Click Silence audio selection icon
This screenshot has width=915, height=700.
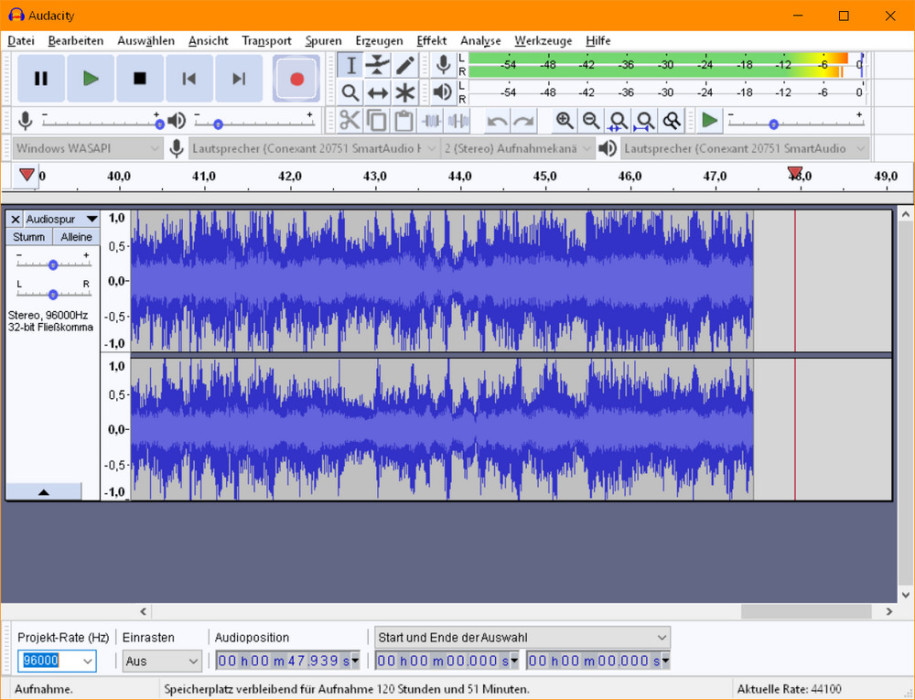(458, 121)
